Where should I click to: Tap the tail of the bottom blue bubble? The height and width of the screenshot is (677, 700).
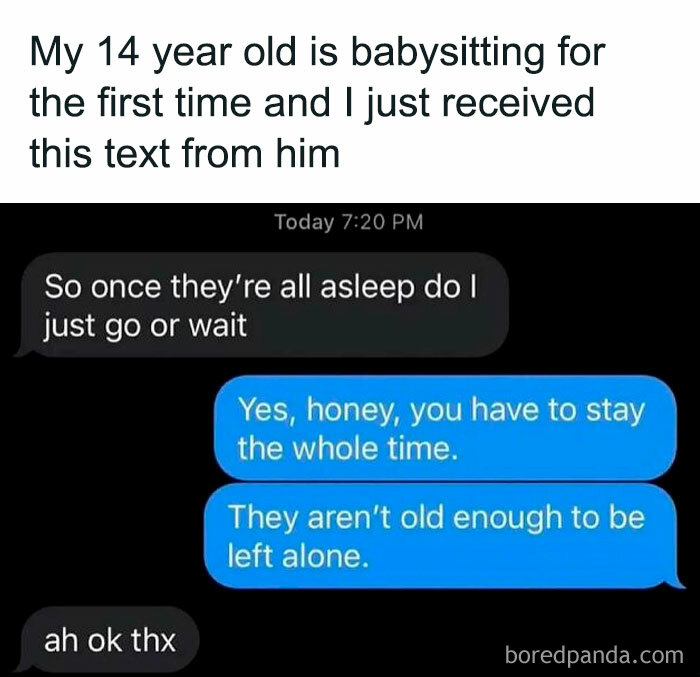[x=675, y=582]
